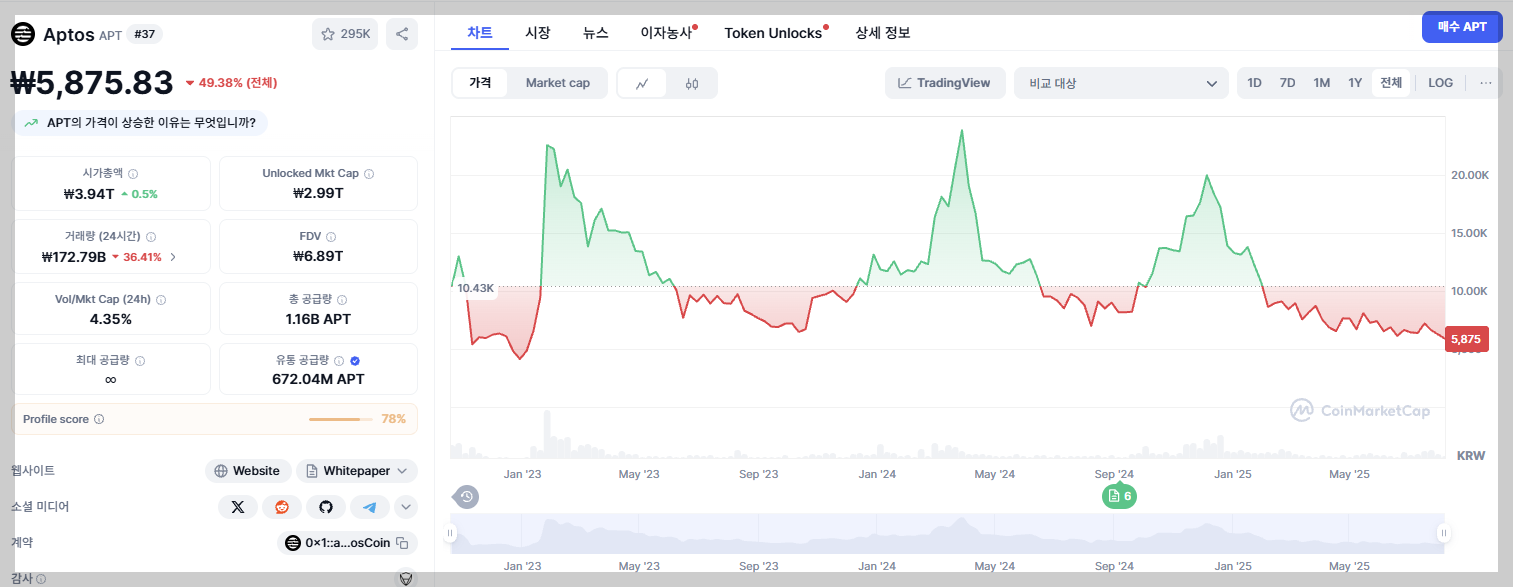Click info icon next to 시가총액
This screenshot has width=1513, height=587.
point(133,174)
